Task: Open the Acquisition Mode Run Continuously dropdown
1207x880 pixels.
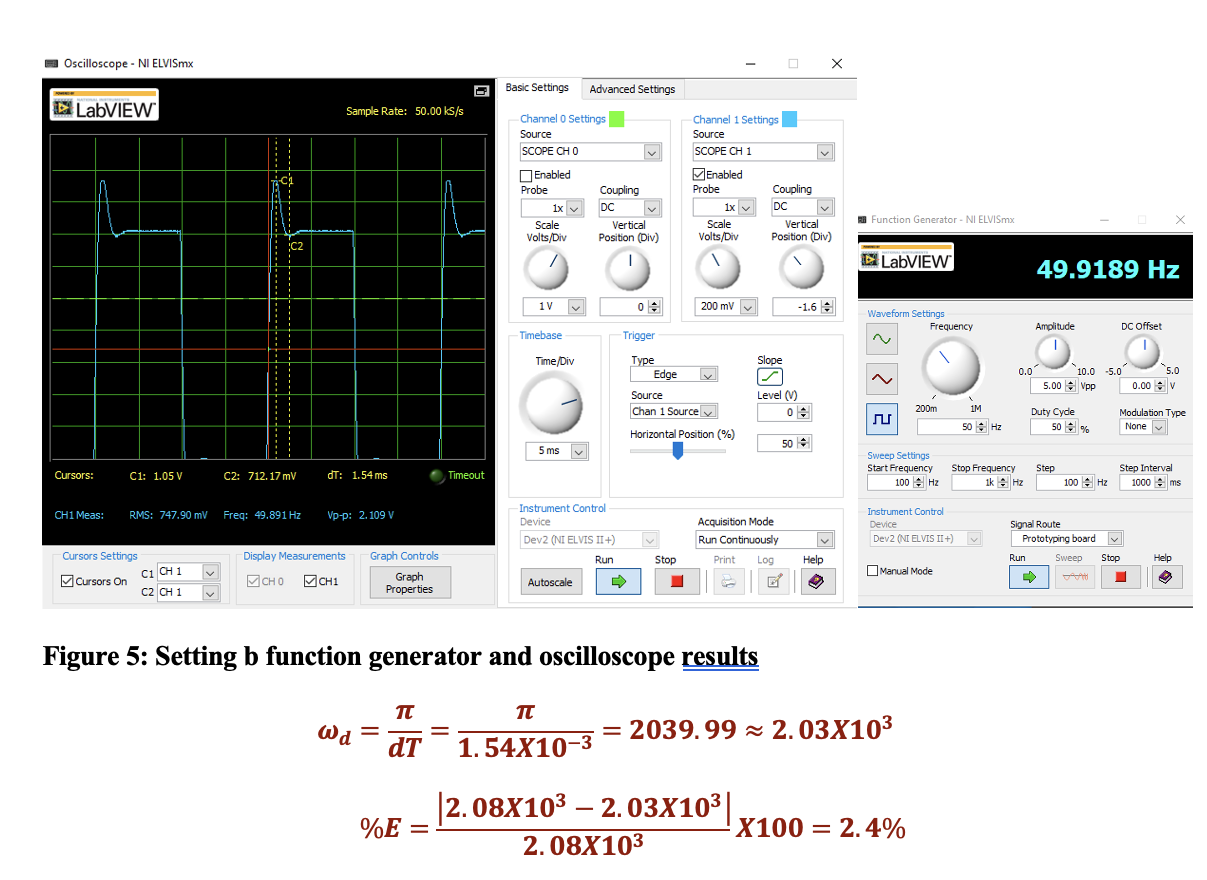Action: pos(766,540)
